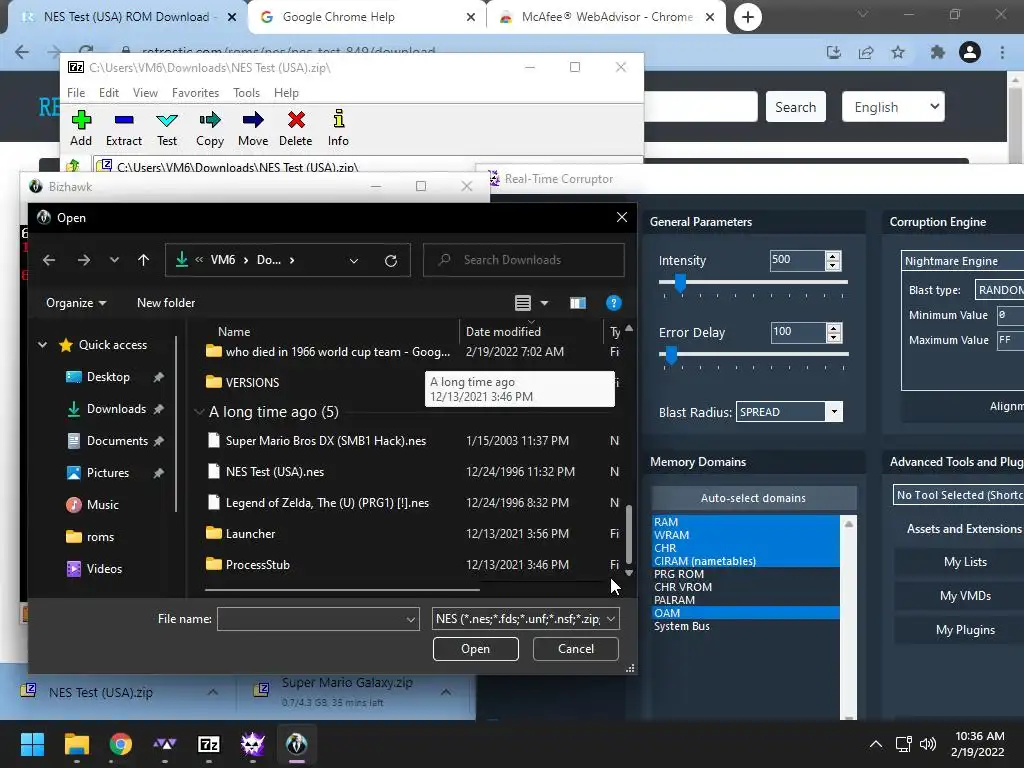Refresh the Downloads folder listing
Screen dimensions: 1024x768
coord(391,261)
